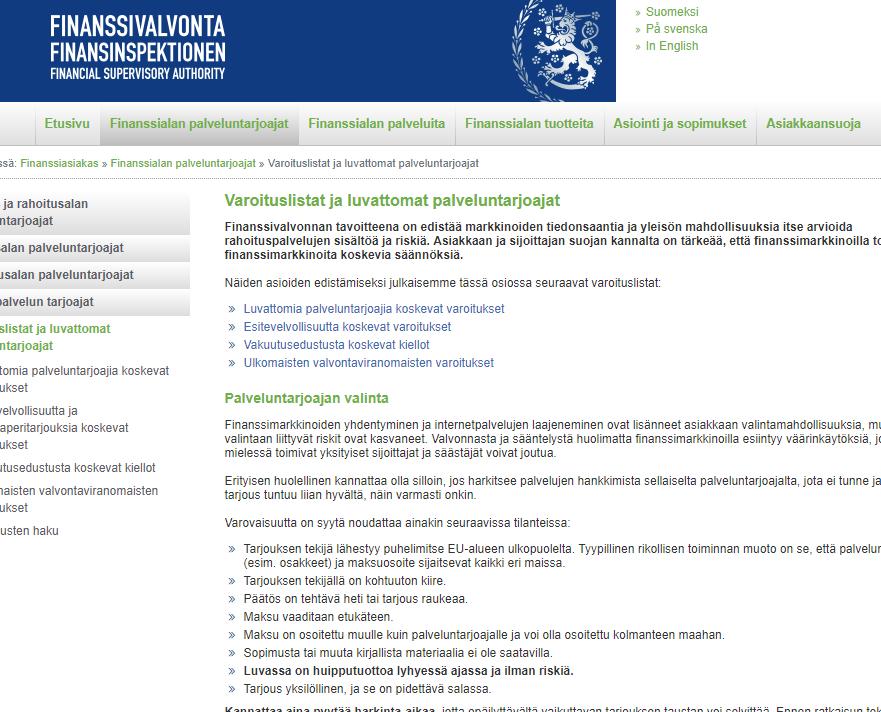Open Luvattomia palveluntarjoajia koskevat varoitukset link

(374, 309)
